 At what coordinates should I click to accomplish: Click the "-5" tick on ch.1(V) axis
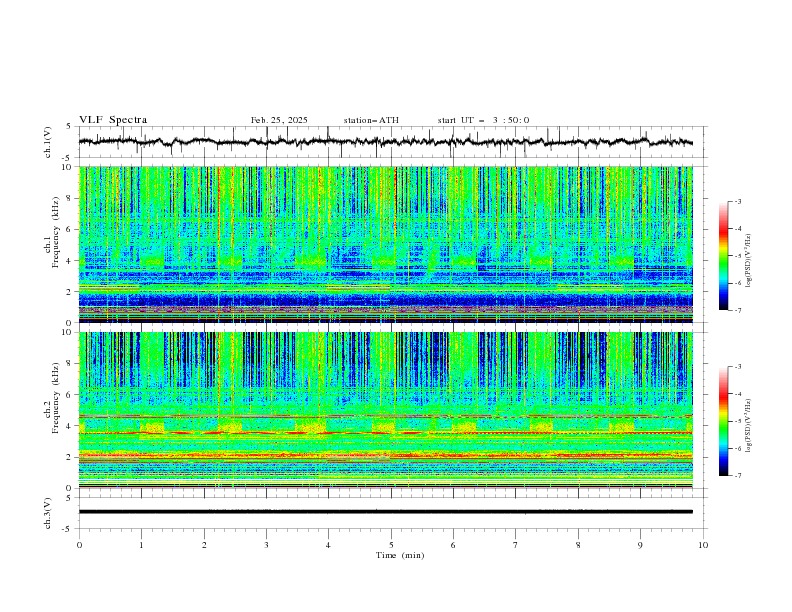tap(68, 158)
